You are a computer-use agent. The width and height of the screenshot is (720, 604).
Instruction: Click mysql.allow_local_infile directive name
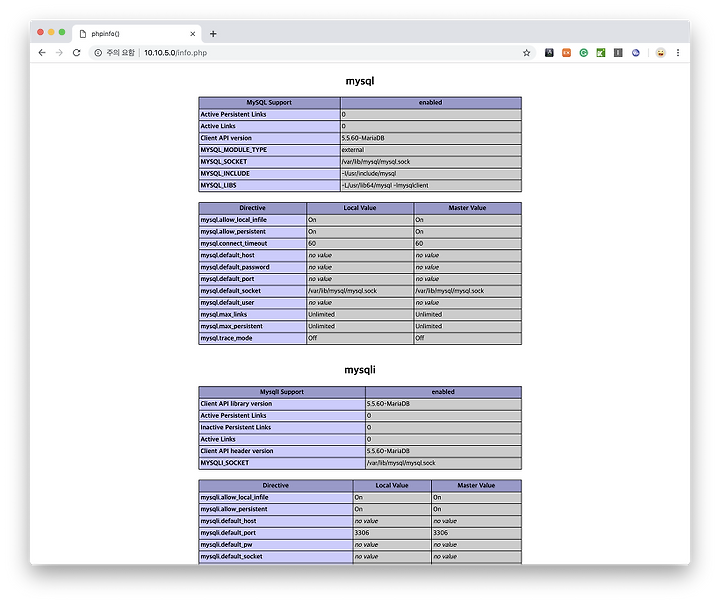[233, 220]
